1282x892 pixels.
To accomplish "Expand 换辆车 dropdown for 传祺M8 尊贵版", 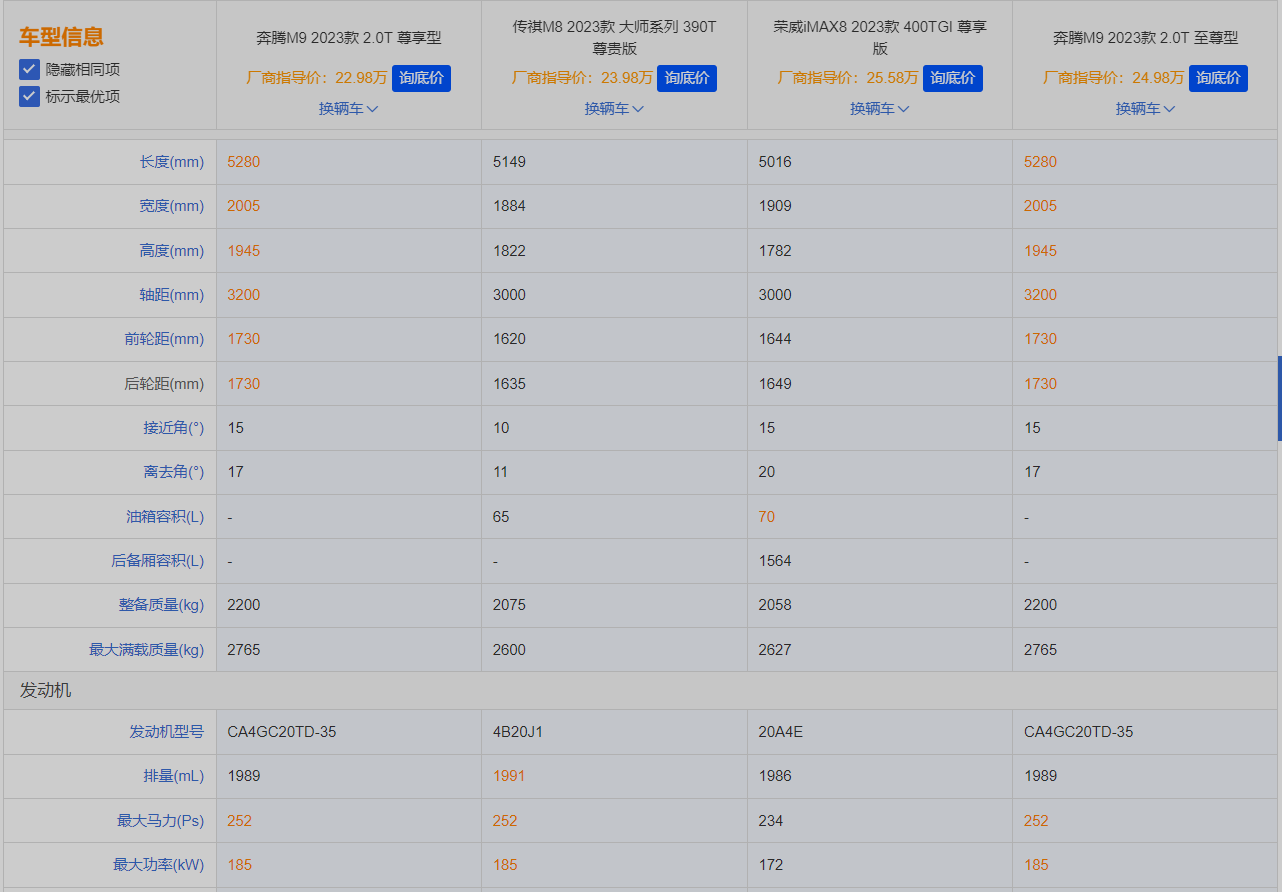I will click(x=614, y=109).
